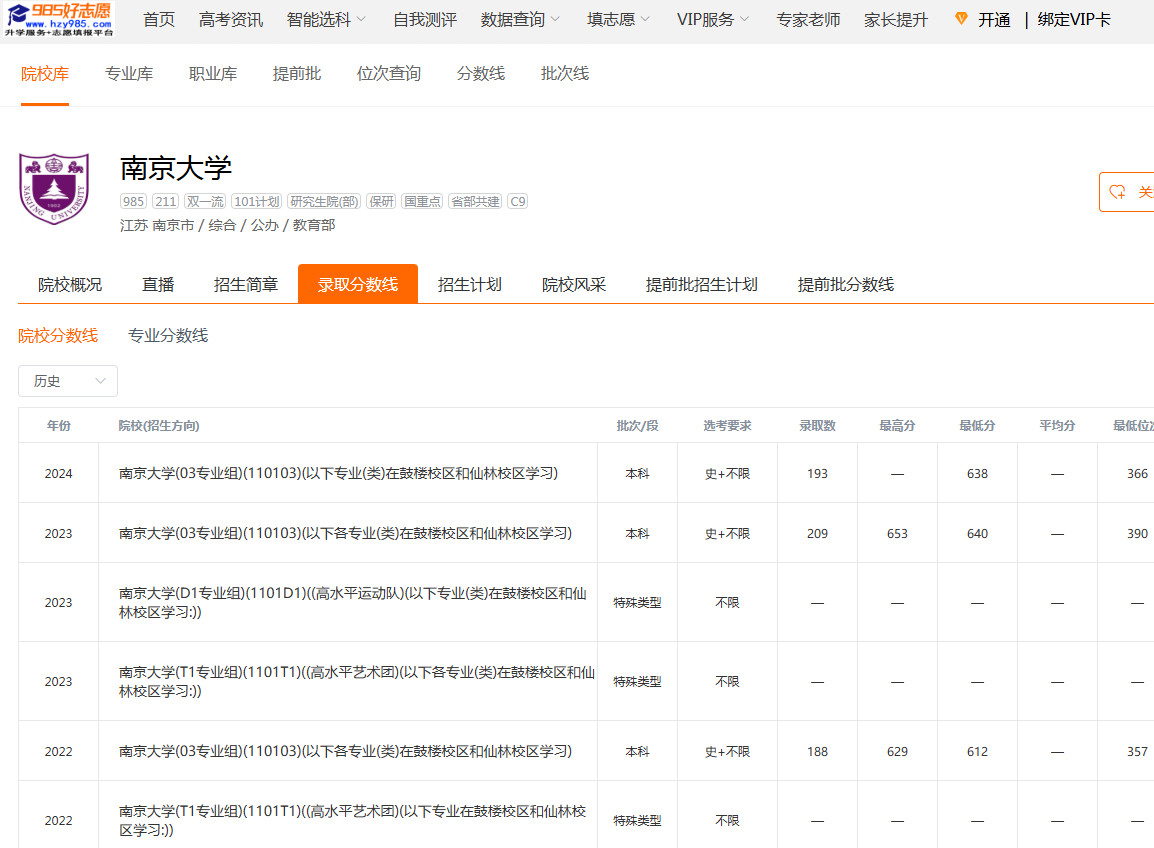The height and width of the screenshot is (848, 1154).
Task: Click the 211 tag badge
Action: [166, 202]
